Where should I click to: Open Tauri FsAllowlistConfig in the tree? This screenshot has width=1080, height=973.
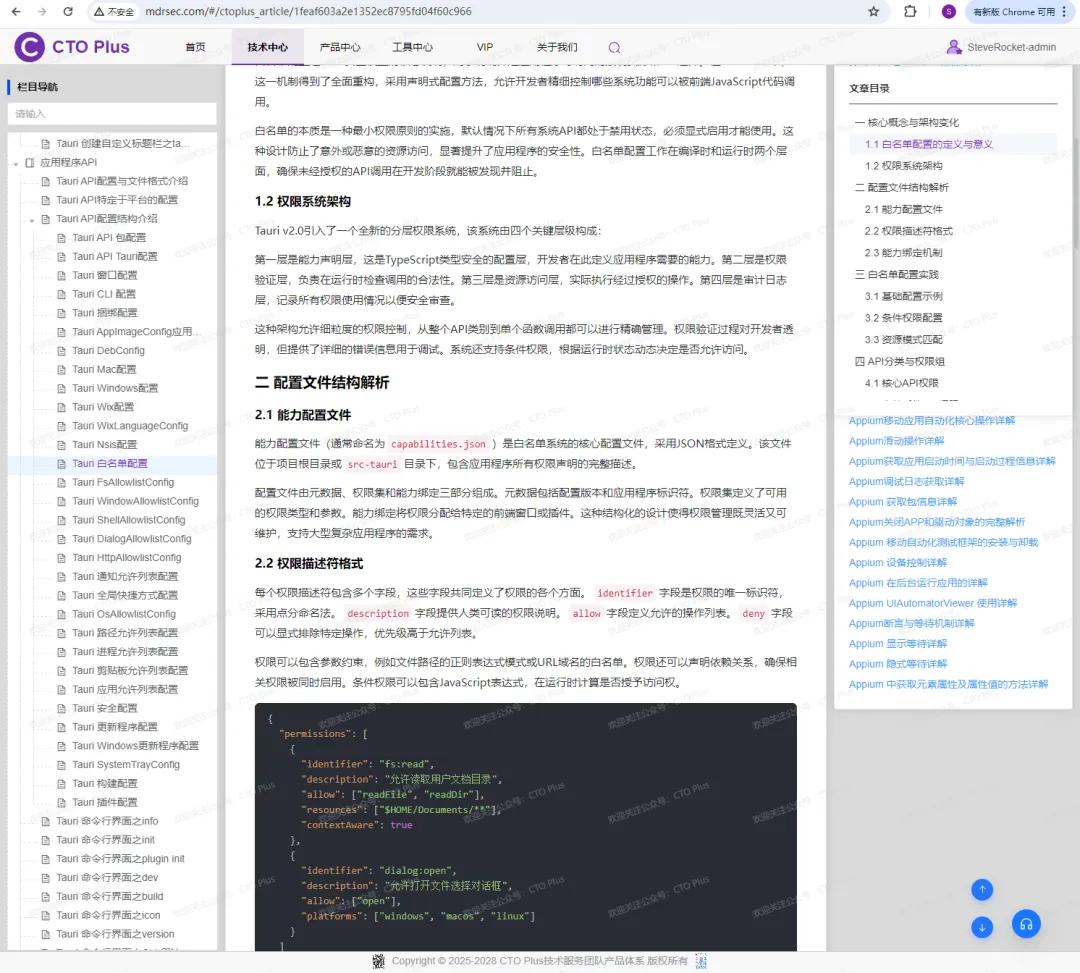[123, 483]
